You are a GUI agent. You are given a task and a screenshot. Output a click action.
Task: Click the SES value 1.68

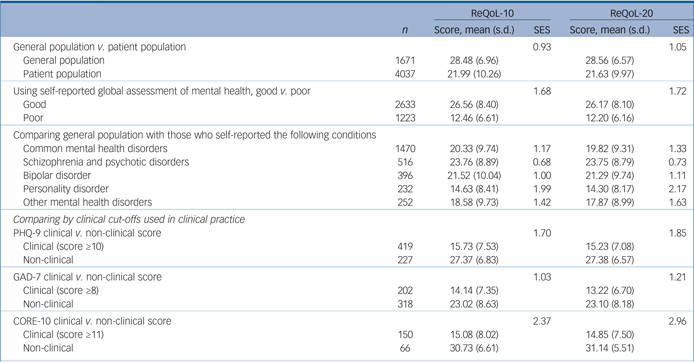[542, 91]
